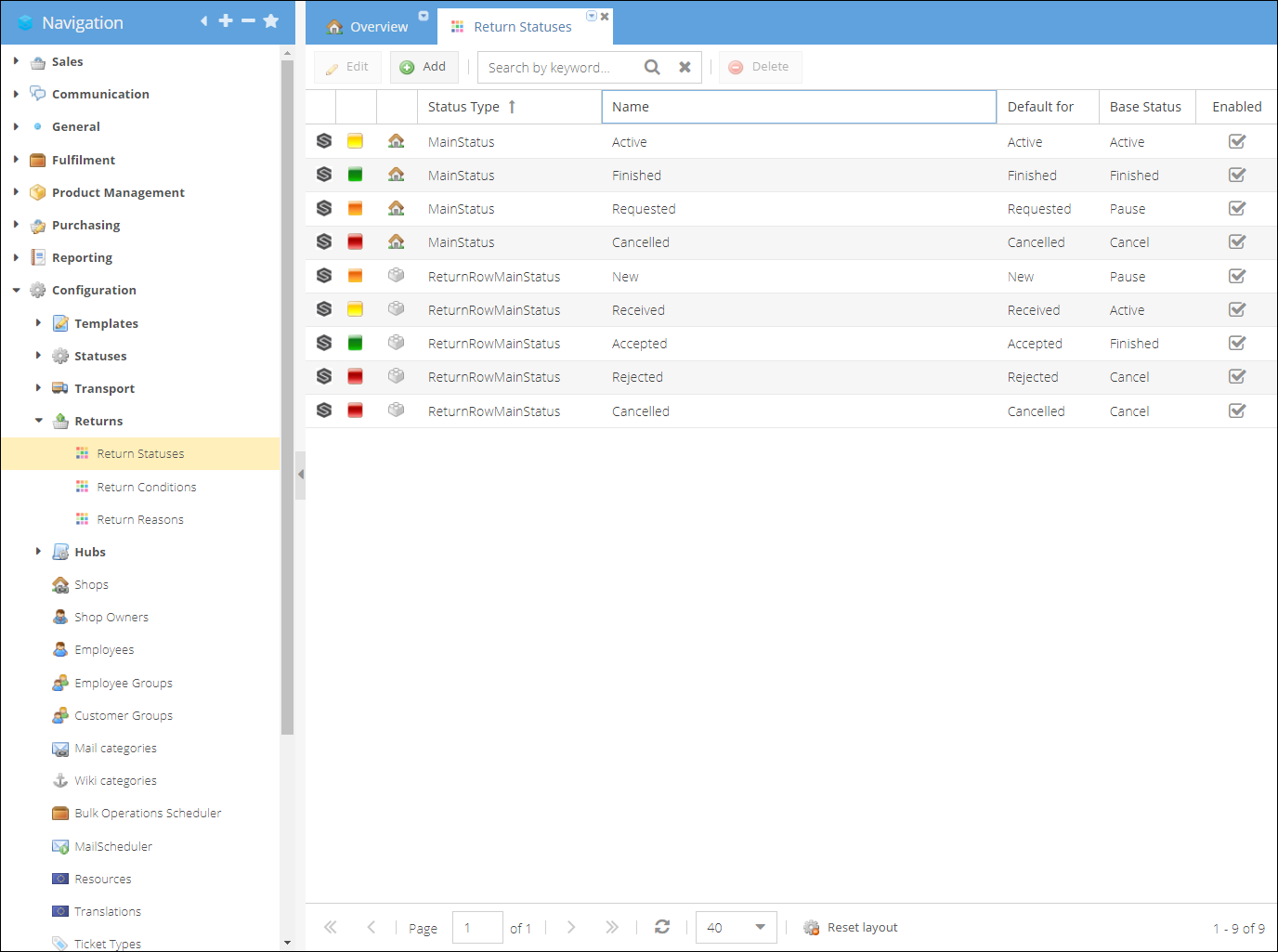Click the Edit button
1278x952 pixels.
tap(347, 67)
